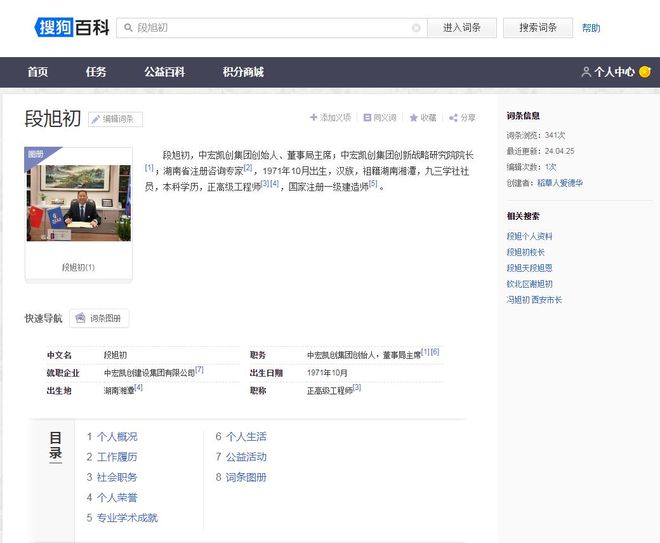This screenshot has height=543, width=660.
Task: Open the 个人中心 user profile icon
Action: tap(585, 72)
